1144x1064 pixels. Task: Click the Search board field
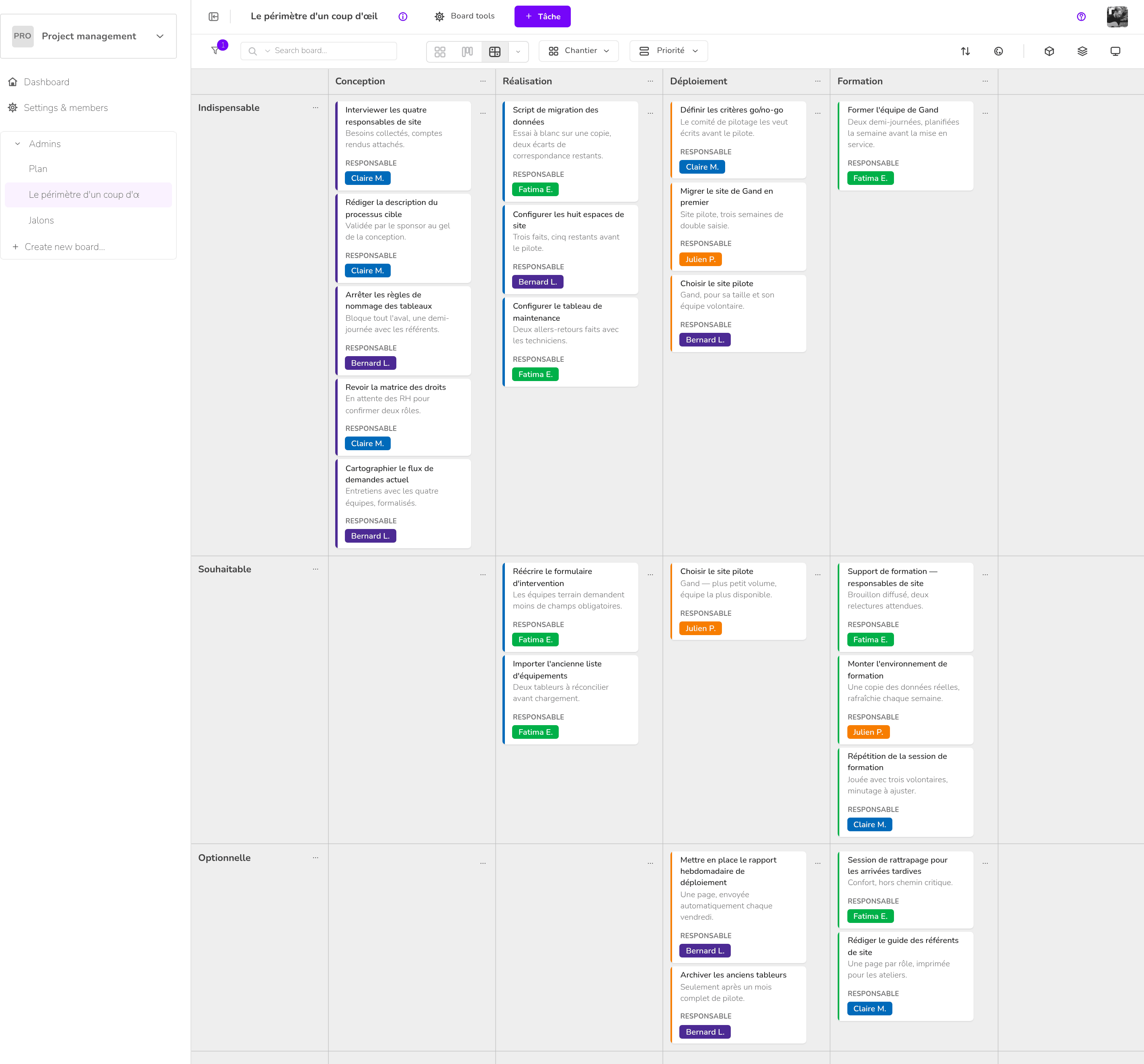coord(318,51)
